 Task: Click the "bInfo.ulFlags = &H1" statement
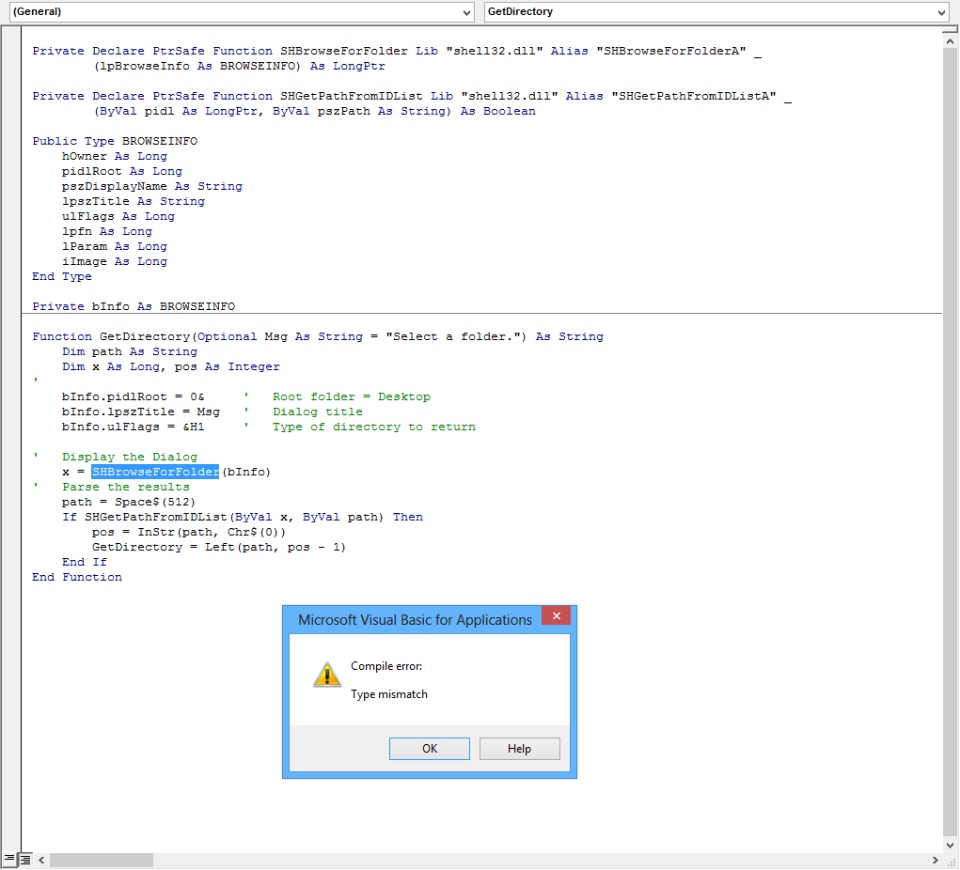tap(133, 426)
